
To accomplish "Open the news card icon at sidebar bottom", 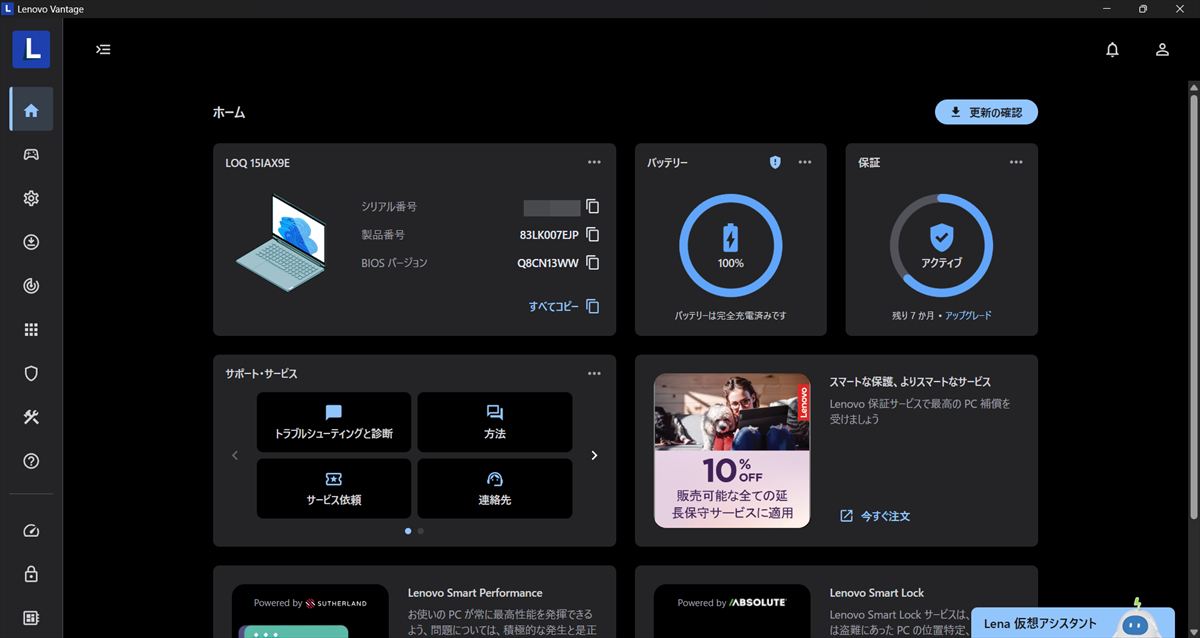I will (x=31, y=618).
